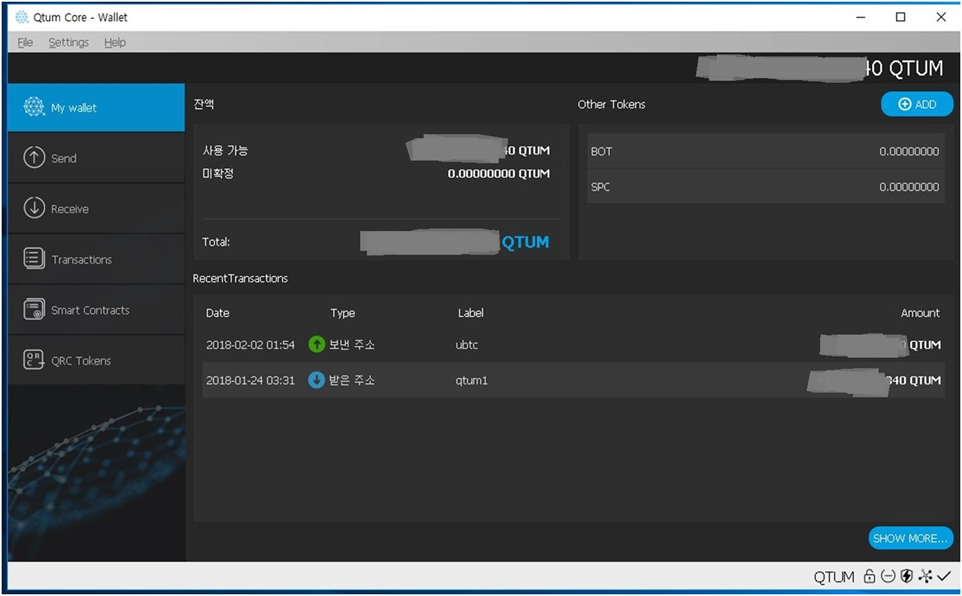
Task: Select the SPC token row
Action: click(x=765, y=187)
